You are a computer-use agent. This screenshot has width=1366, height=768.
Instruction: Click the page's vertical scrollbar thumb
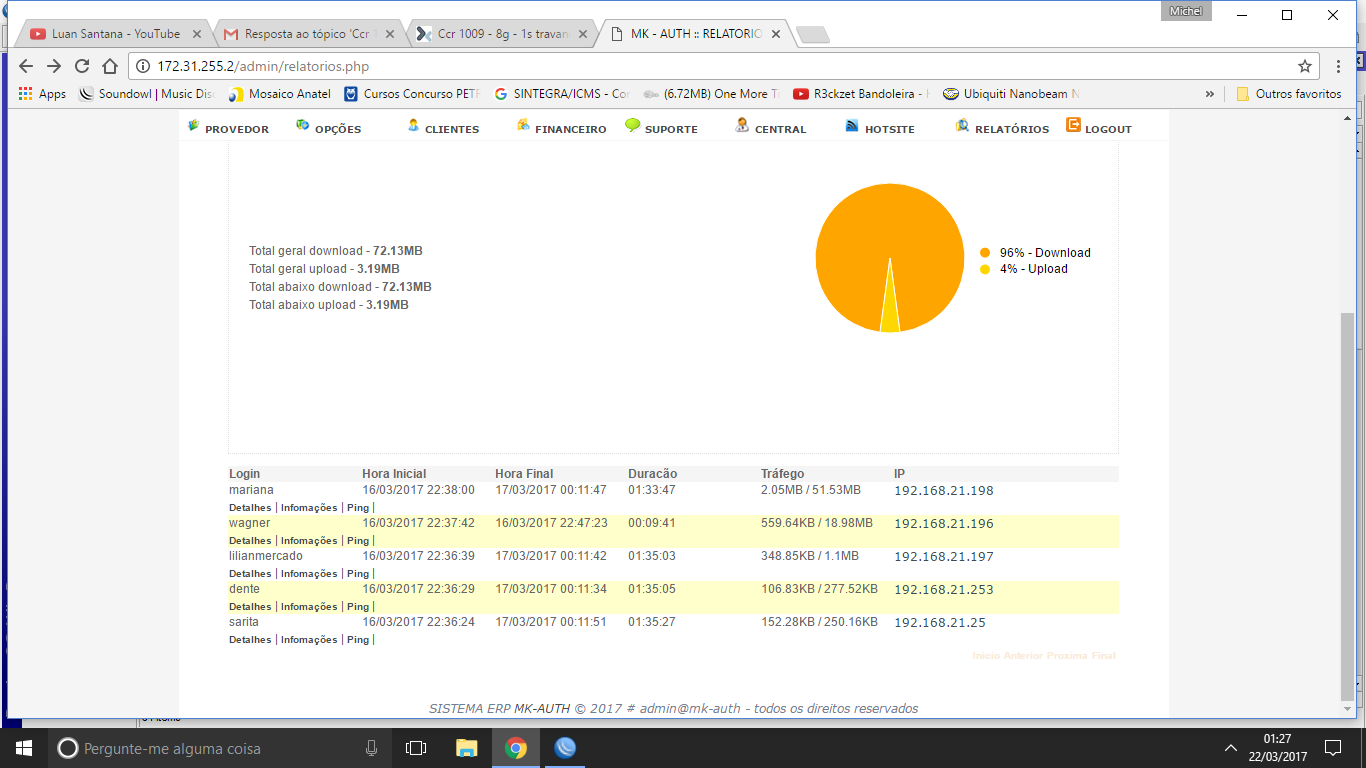pyautogui.click(x=1348, y=505)
